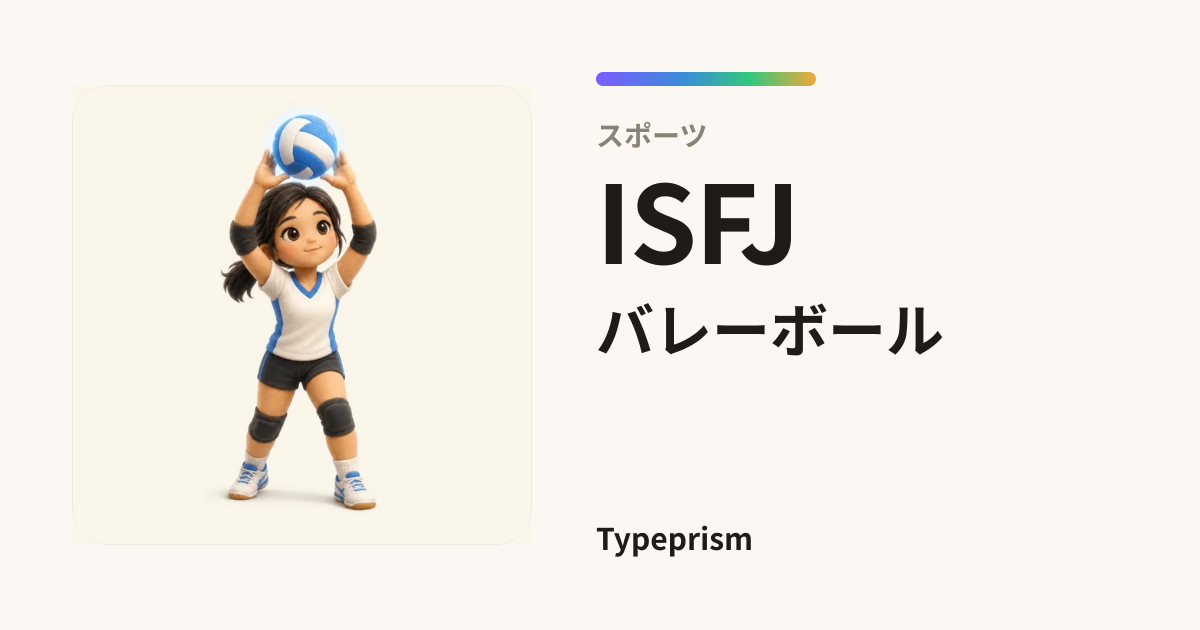Click the blue and white volleyball
The height and width of the screenshot is (630, 1200).
point(305,146)
